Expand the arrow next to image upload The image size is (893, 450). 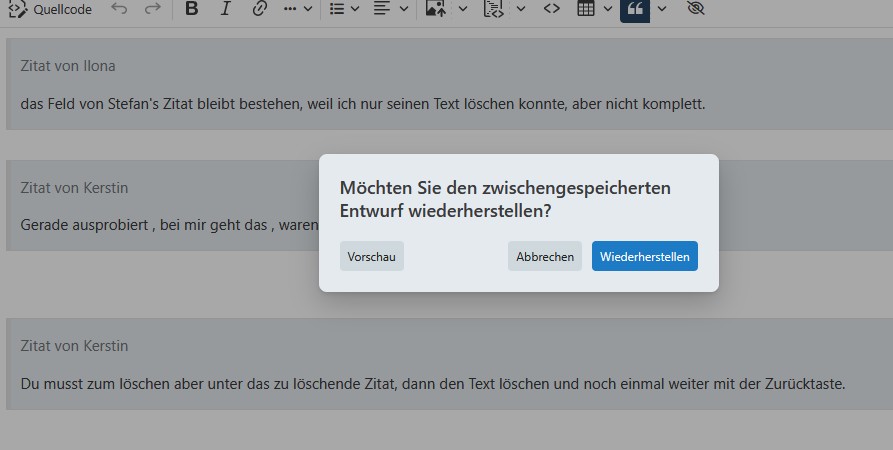[463, 9]
